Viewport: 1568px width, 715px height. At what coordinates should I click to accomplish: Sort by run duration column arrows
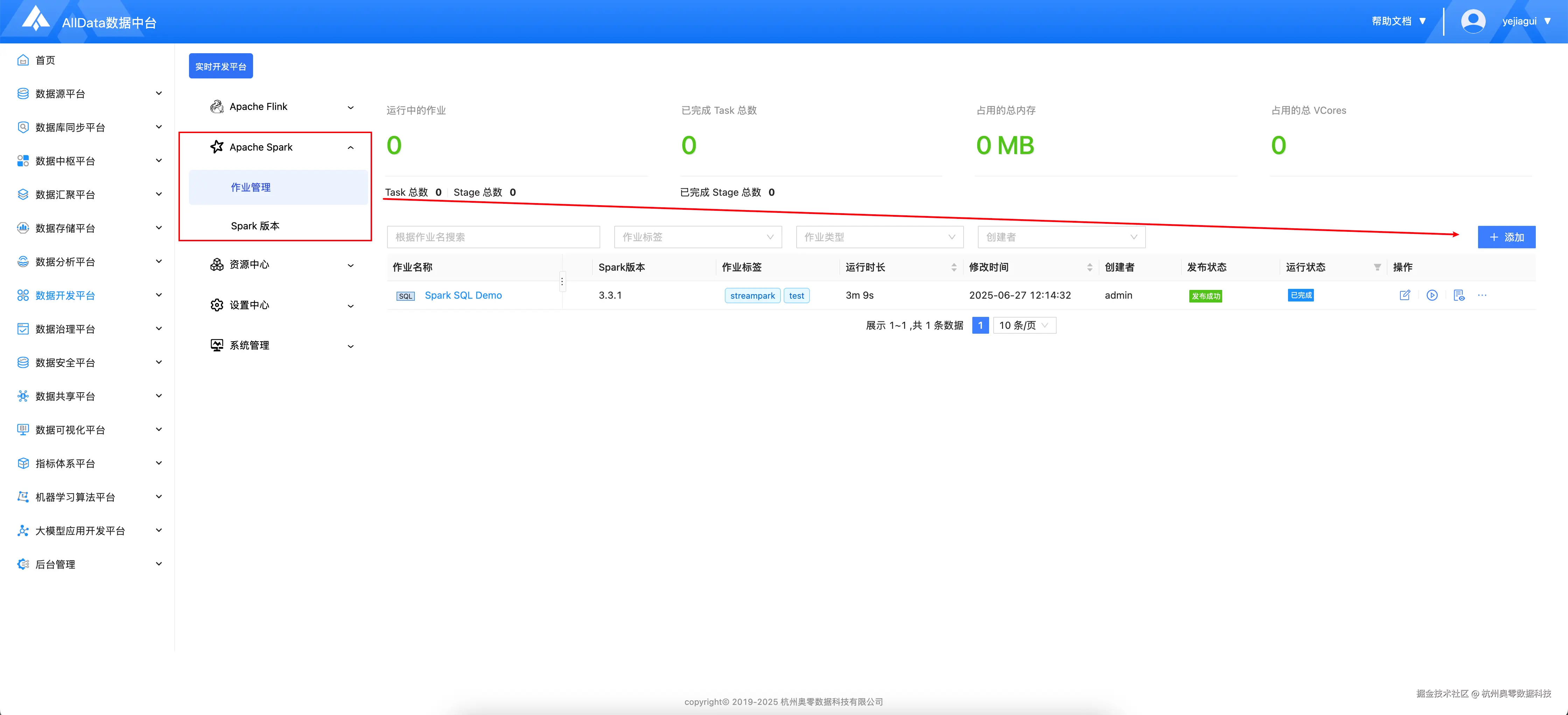954,268
